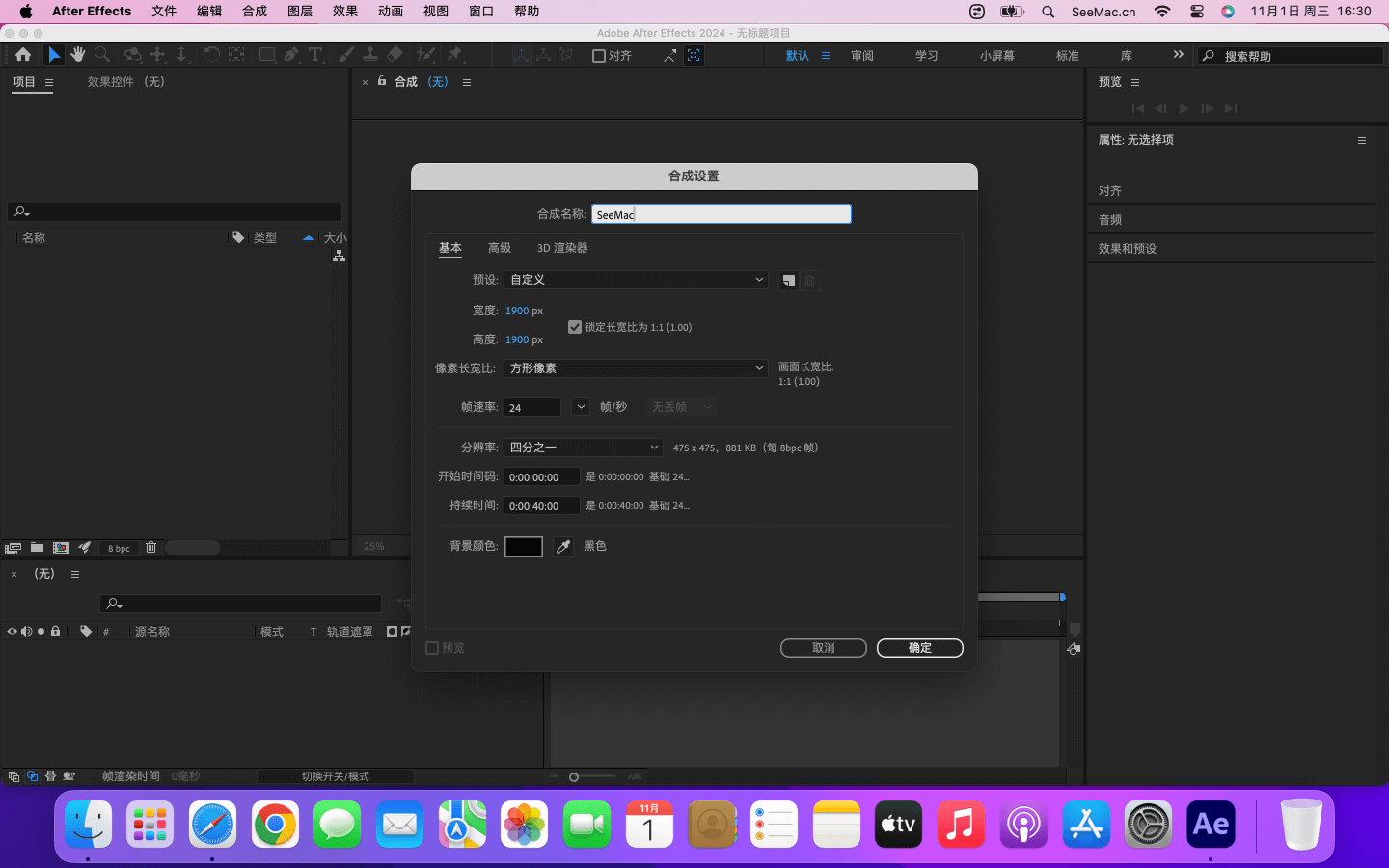The height and width of the screenshot is (868, 1389).
Task: Click the delete preset trash icon
Action: 810,281
